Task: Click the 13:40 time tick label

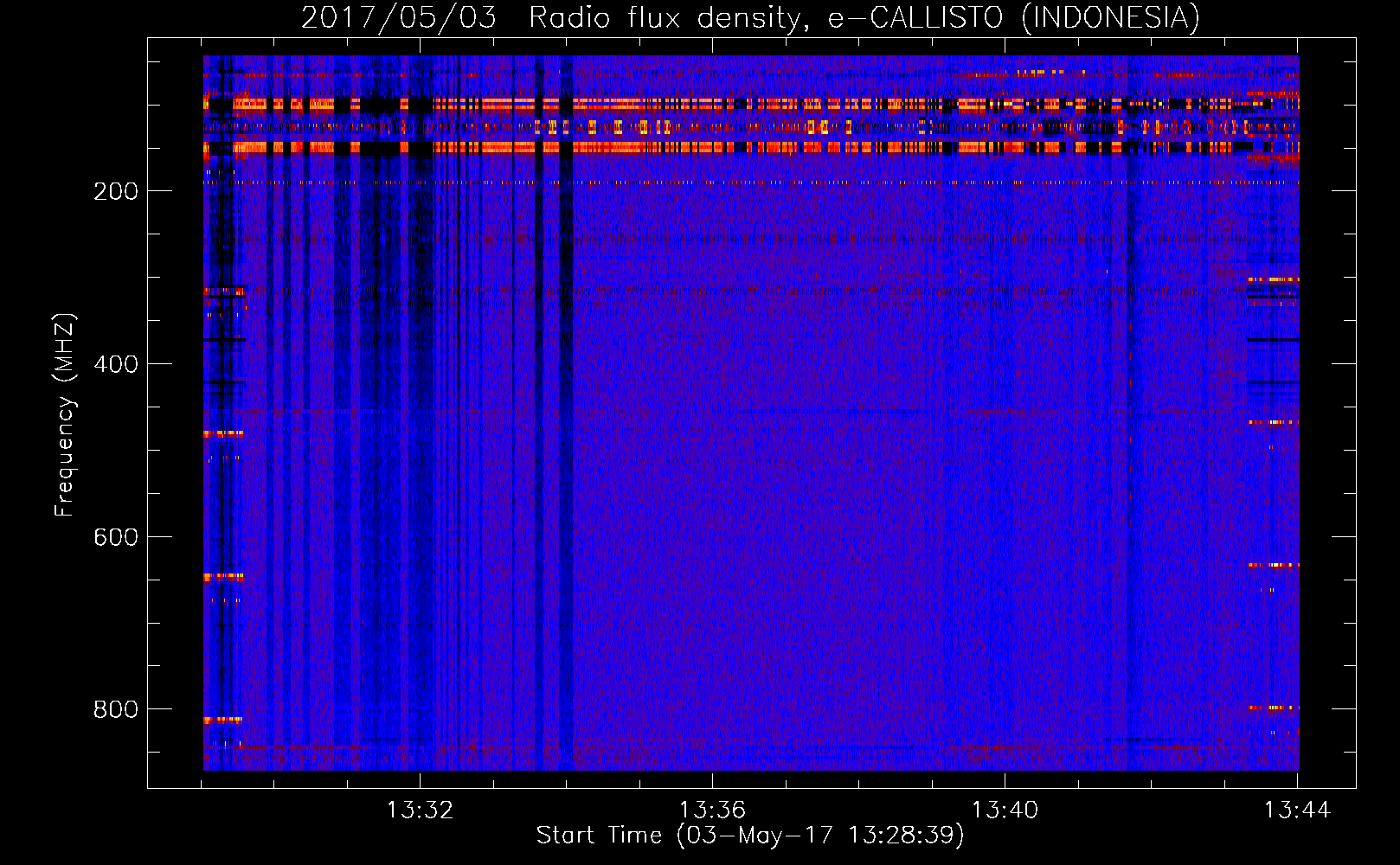Action: (1005, 811)
